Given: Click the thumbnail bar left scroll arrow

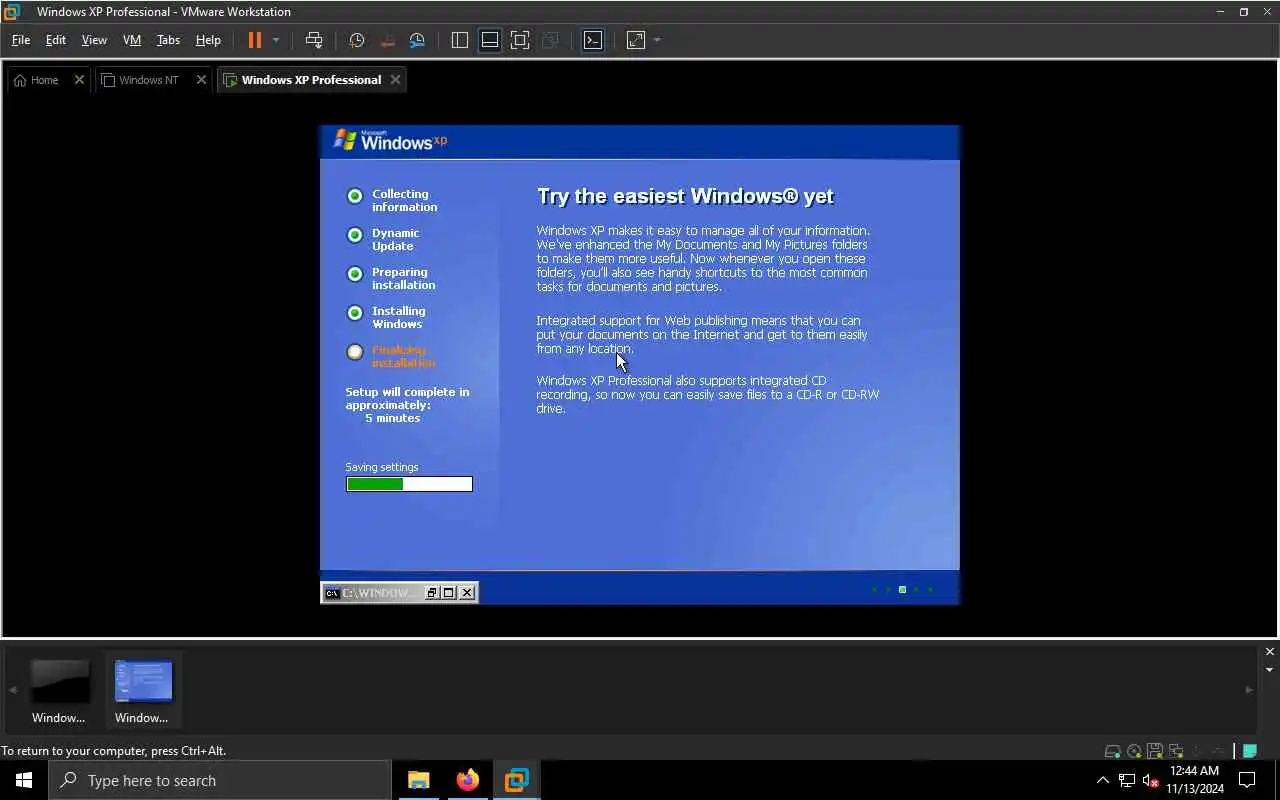Looking at the screenshot, I should click(13, 690).
